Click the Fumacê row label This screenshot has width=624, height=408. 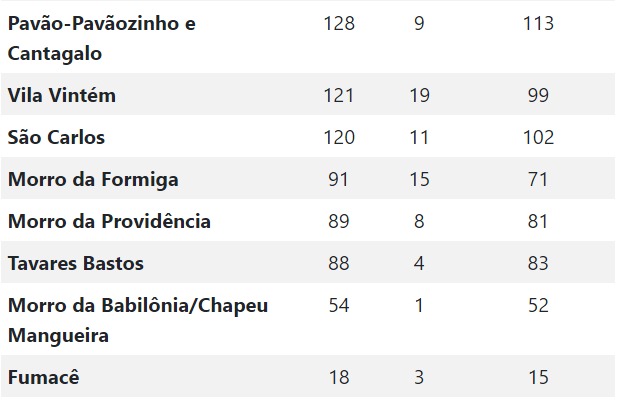click(43, 377)
